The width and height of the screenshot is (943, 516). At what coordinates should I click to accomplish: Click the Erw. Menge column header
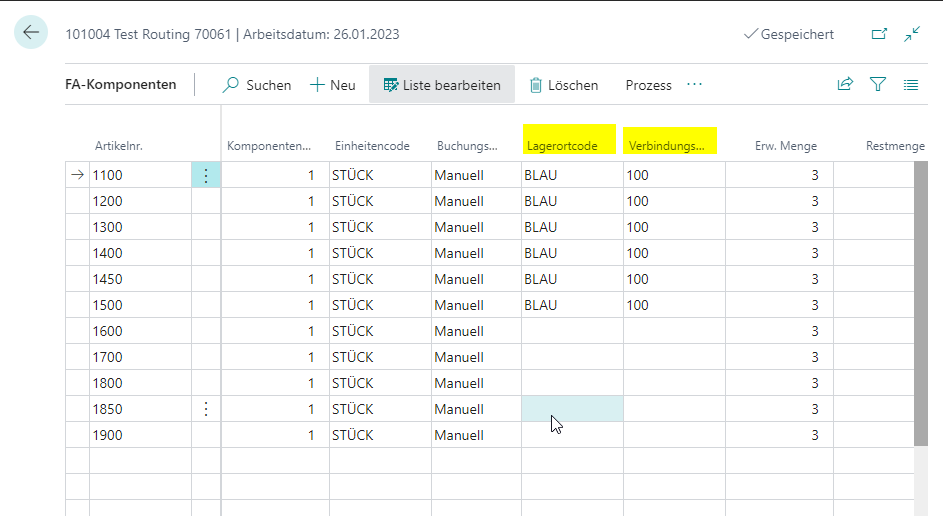point(785,146)
